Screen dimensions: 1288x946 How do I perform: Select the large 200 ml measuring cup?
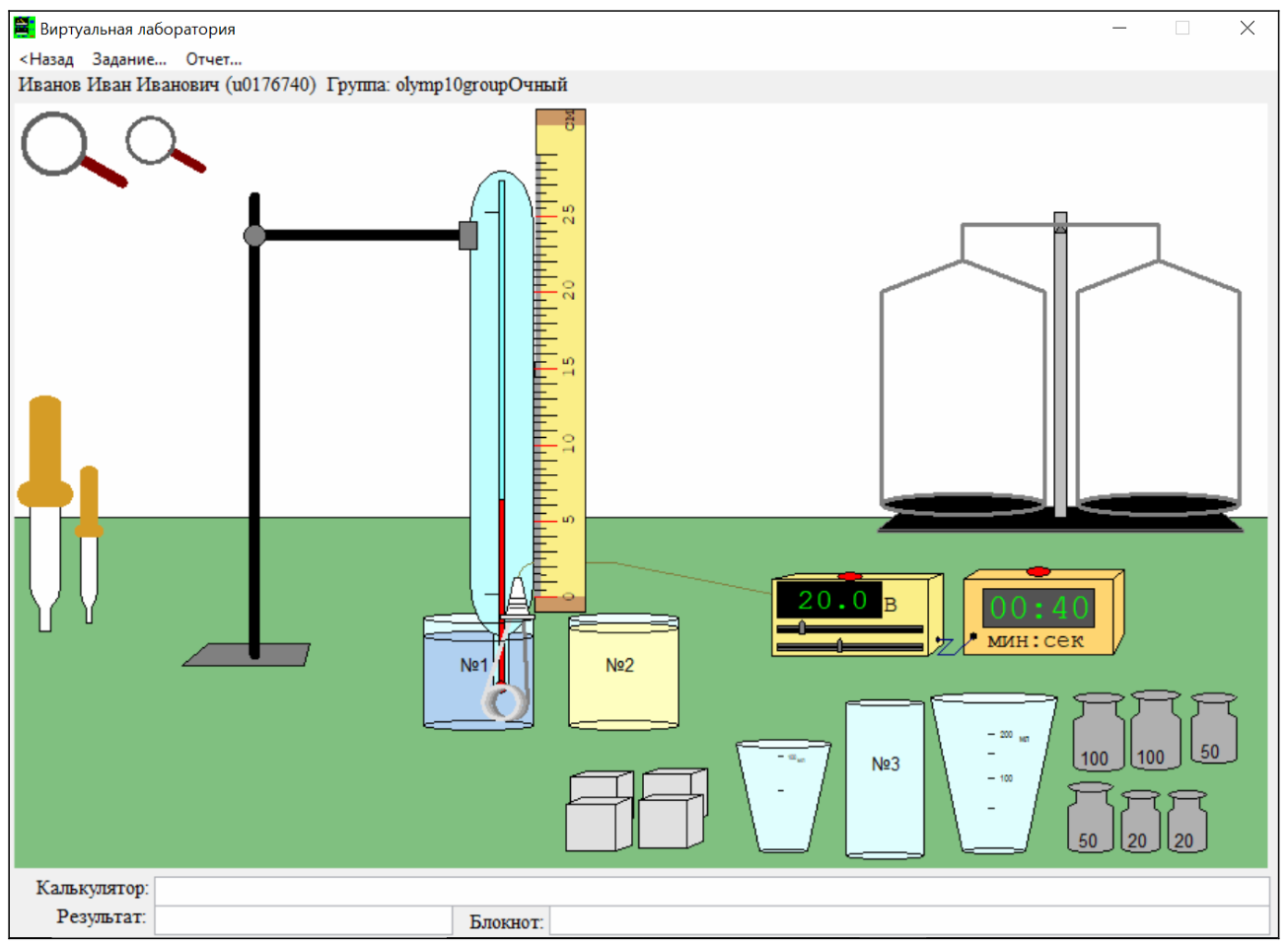click(x=993, y=773)
